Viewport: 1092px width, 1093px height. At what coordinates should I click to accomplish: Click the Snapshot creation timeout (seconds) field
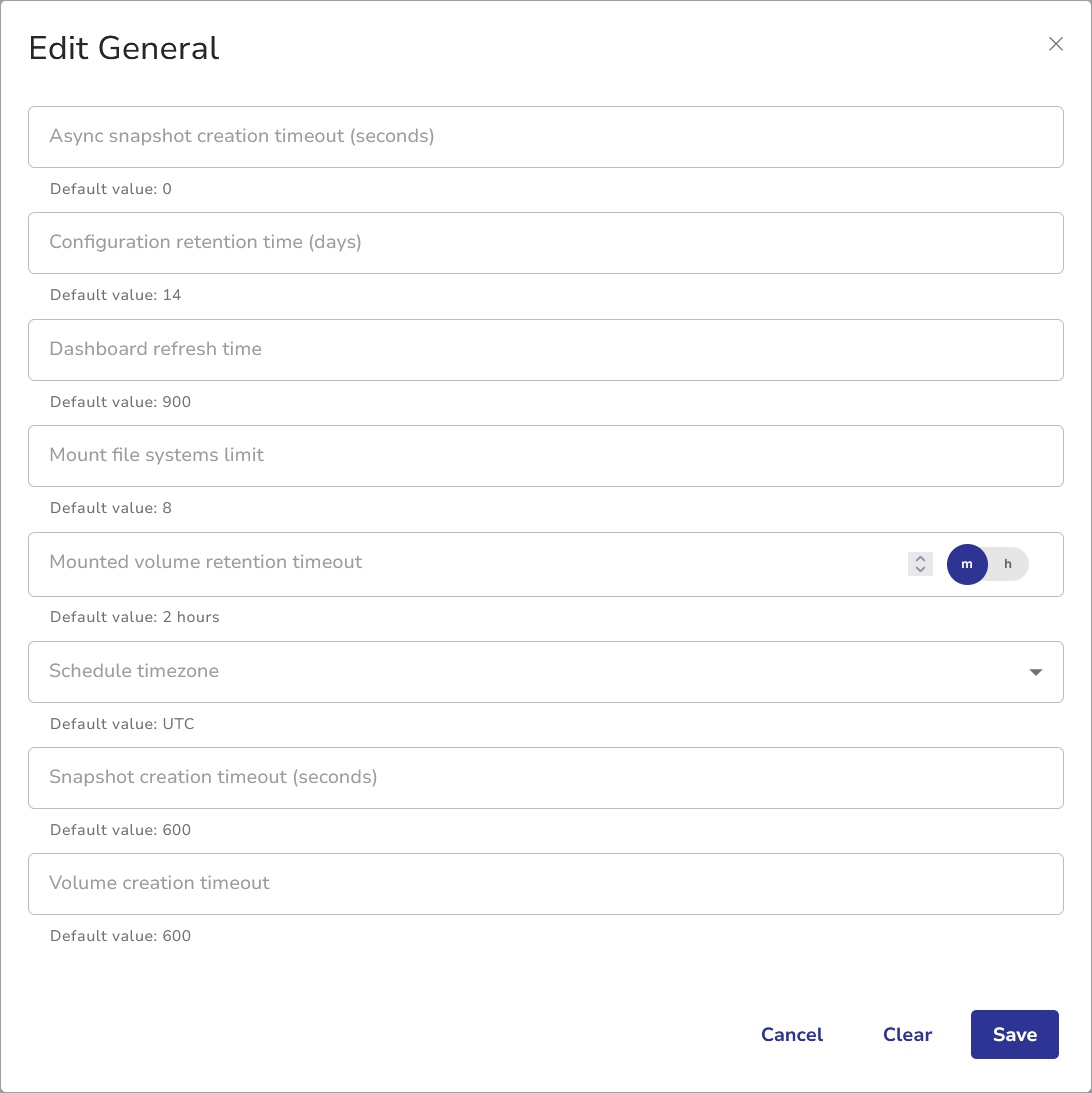pos(545,778)
